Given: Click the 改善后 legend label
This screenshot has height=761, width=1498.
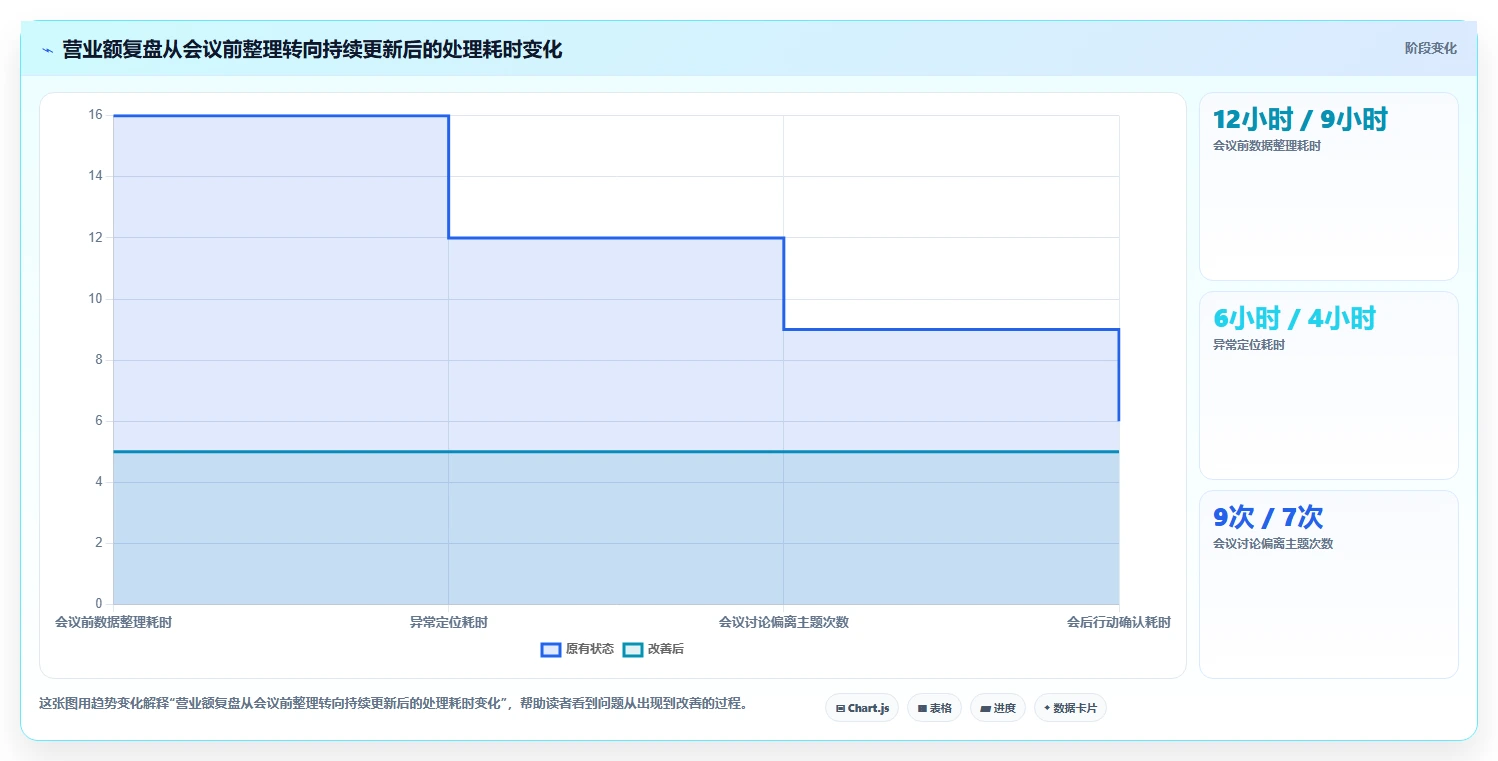Looking at the screenshot, I should pos(666,649).
